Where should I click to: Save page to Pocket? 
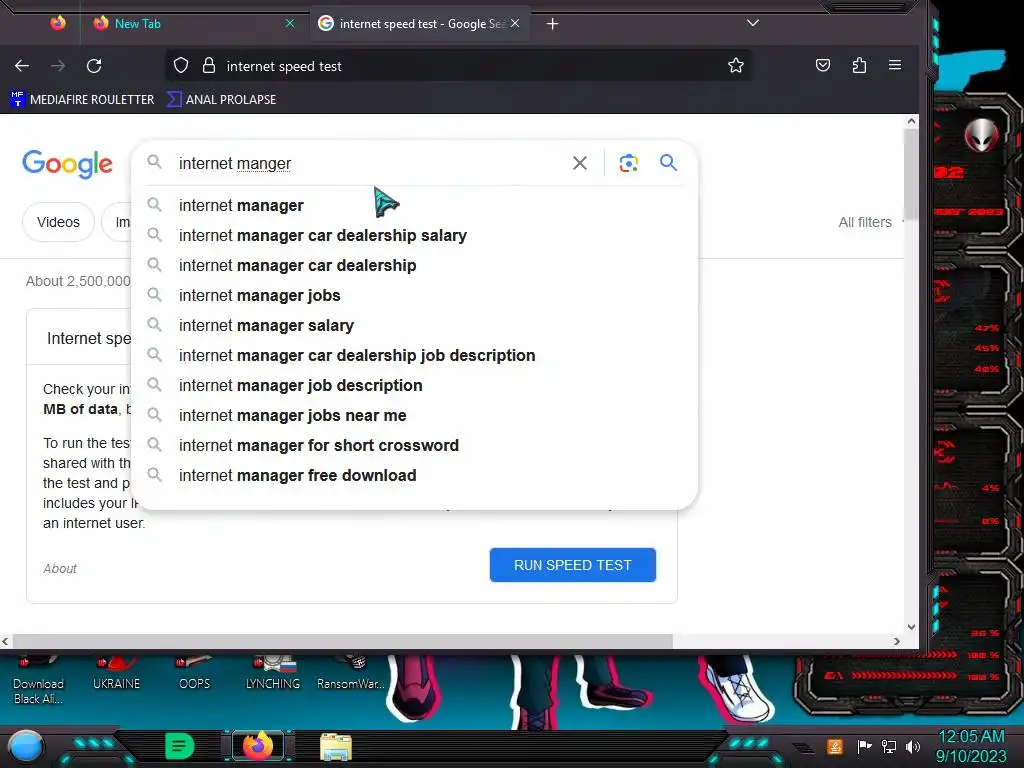(x=823, y=65)
